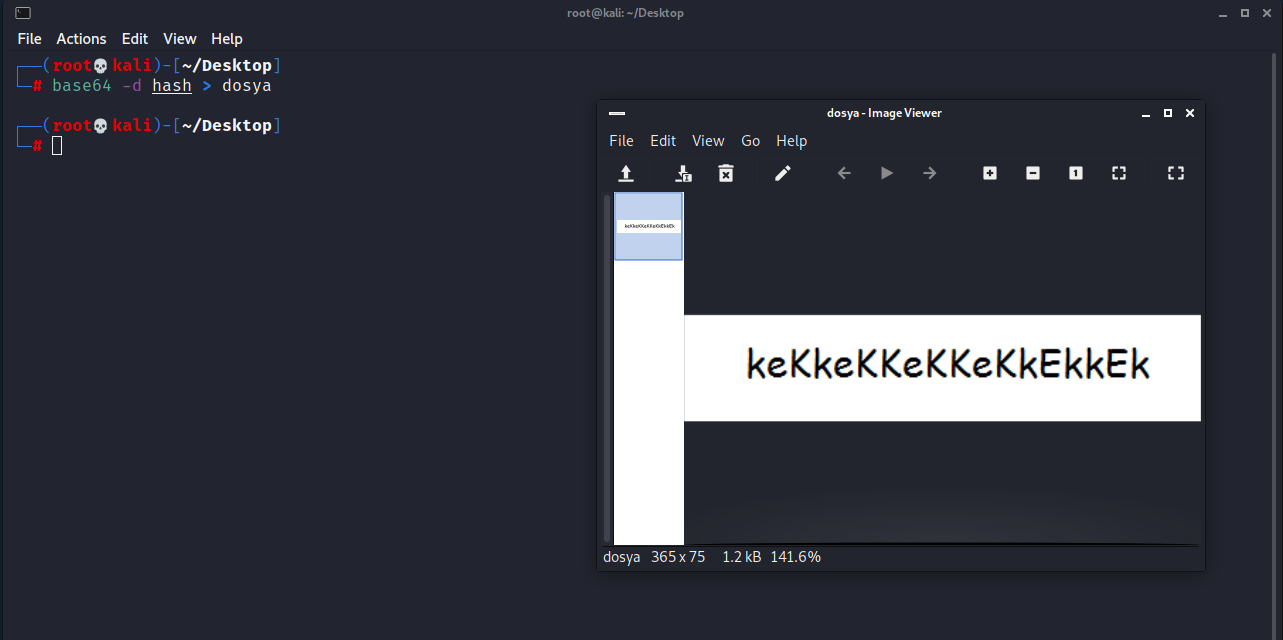Open the Go menu in Image Viewer
Viewport: 1283px width, 640px height.
tap(751, 141)
